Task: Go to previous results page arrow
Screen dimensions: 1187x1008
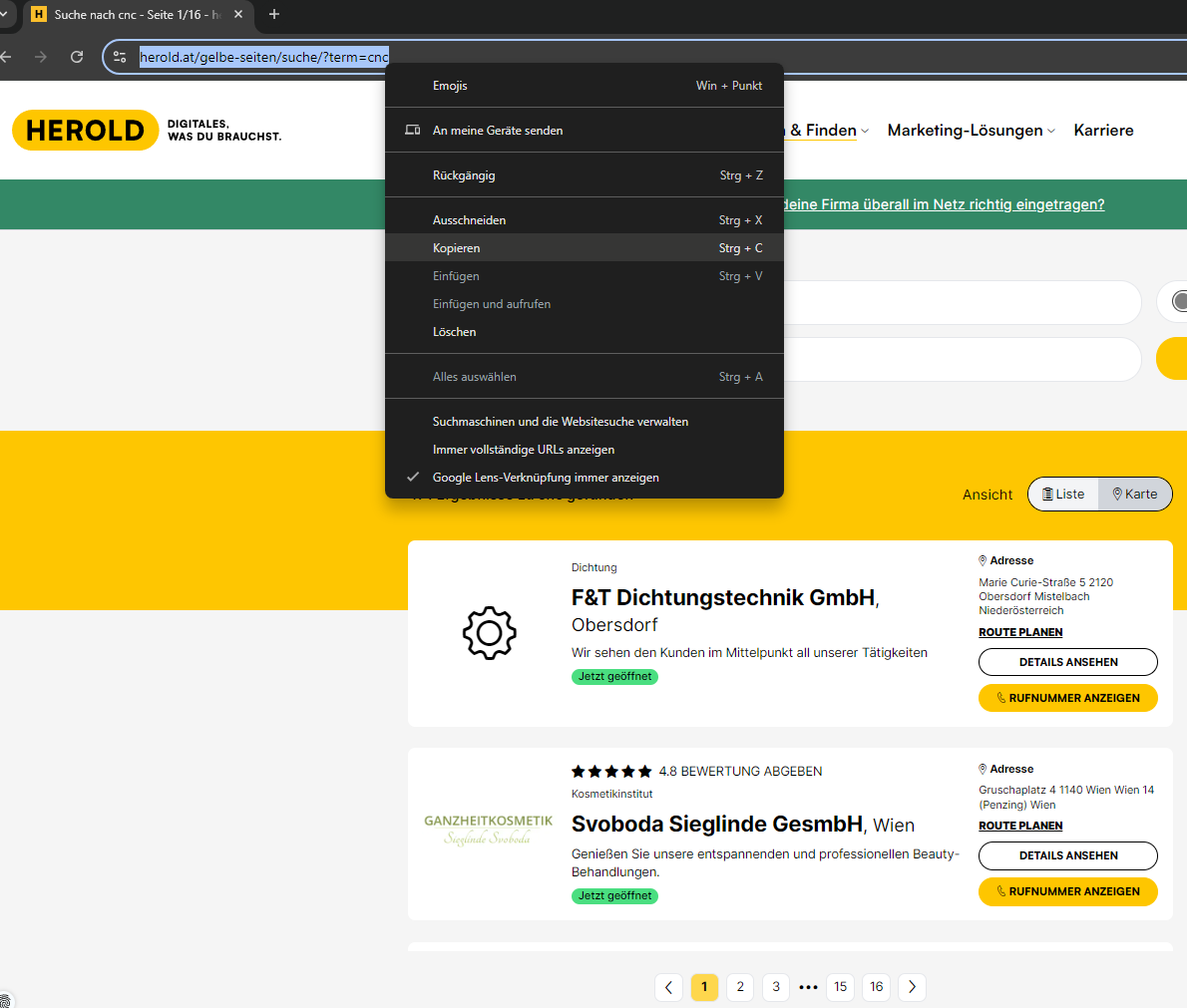Action: pyautogui.click(x=668, y=987)
